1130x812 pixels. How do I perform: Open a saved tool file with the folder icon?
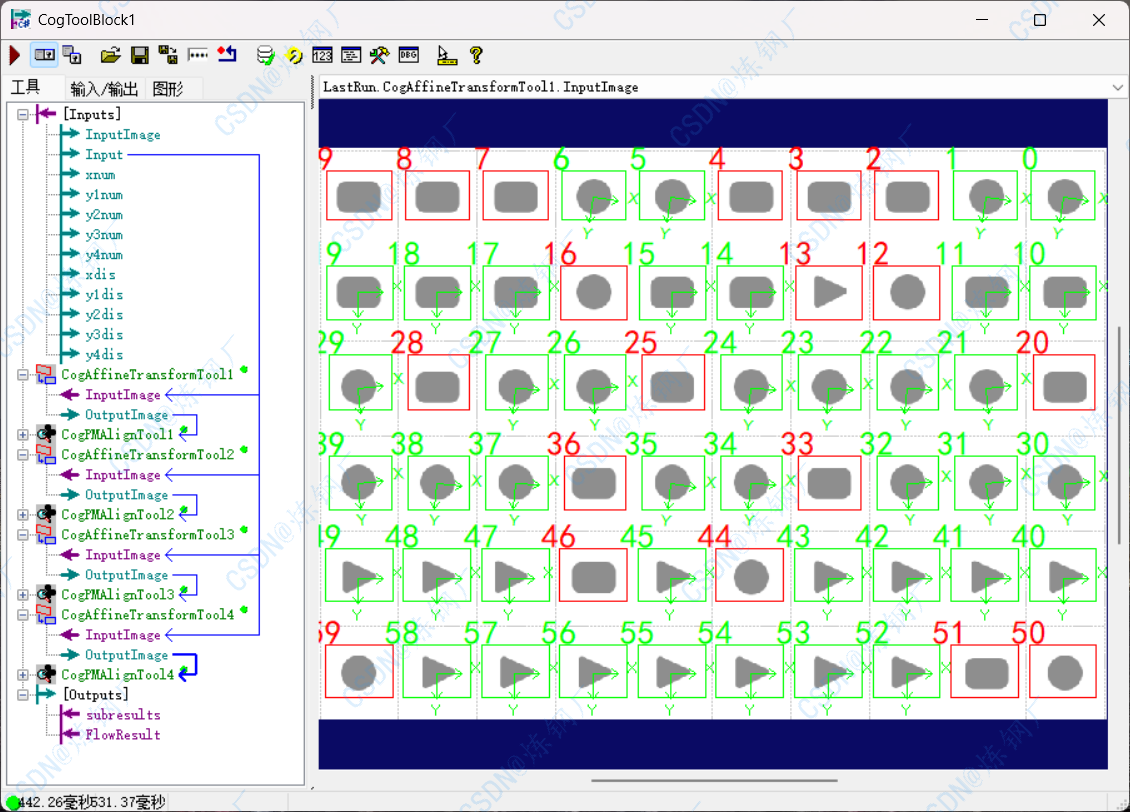click(x=110, y=55)
